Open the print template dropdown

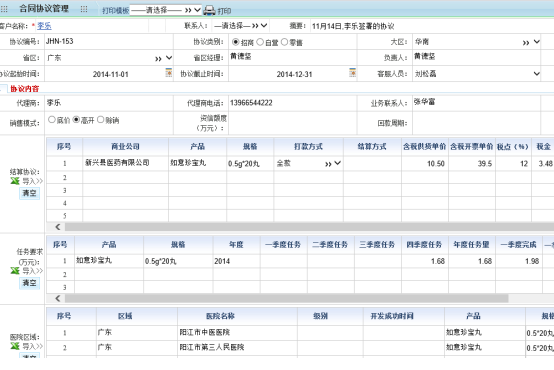(x=166, y=10)
